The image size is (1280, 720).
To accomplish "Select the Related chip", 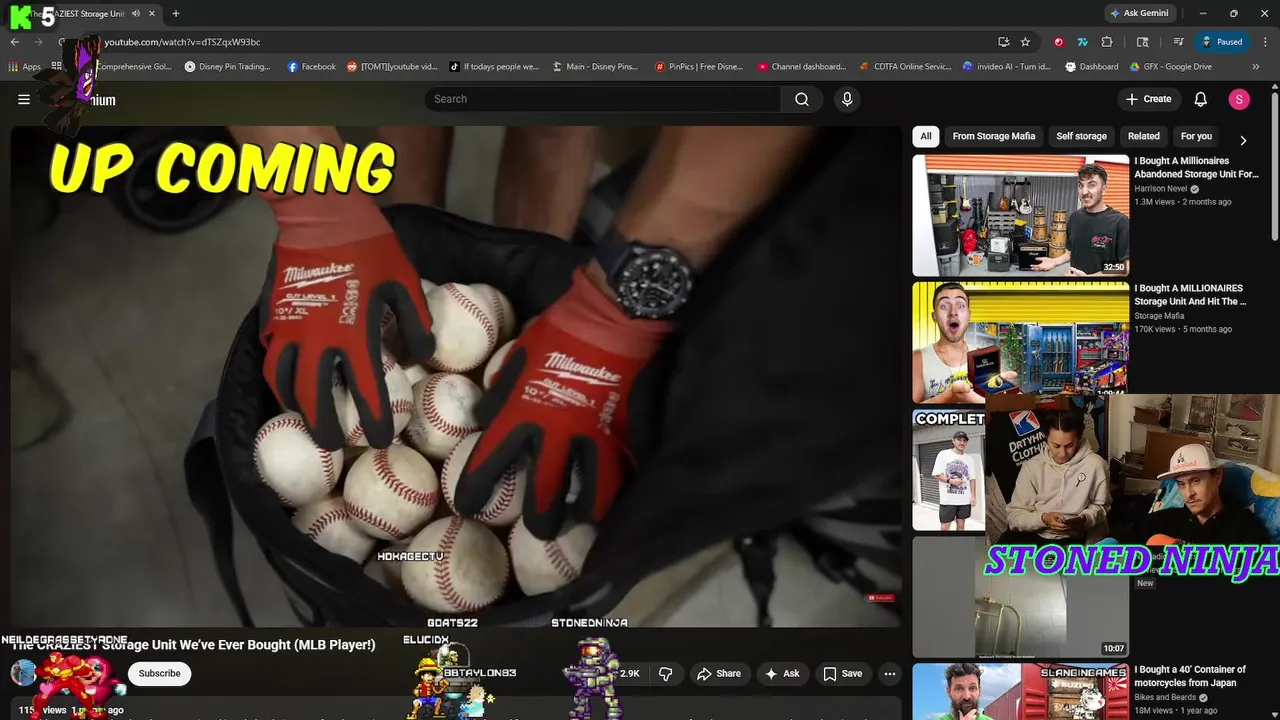I will click(x=1144, y=136).
